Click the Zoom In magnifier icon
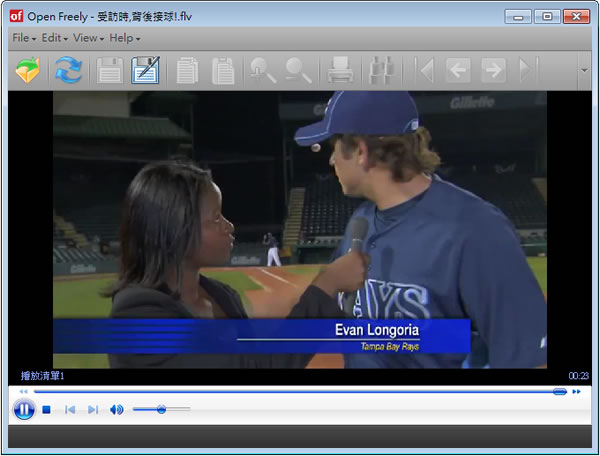The image size is (600, 456). coord(263,70)
